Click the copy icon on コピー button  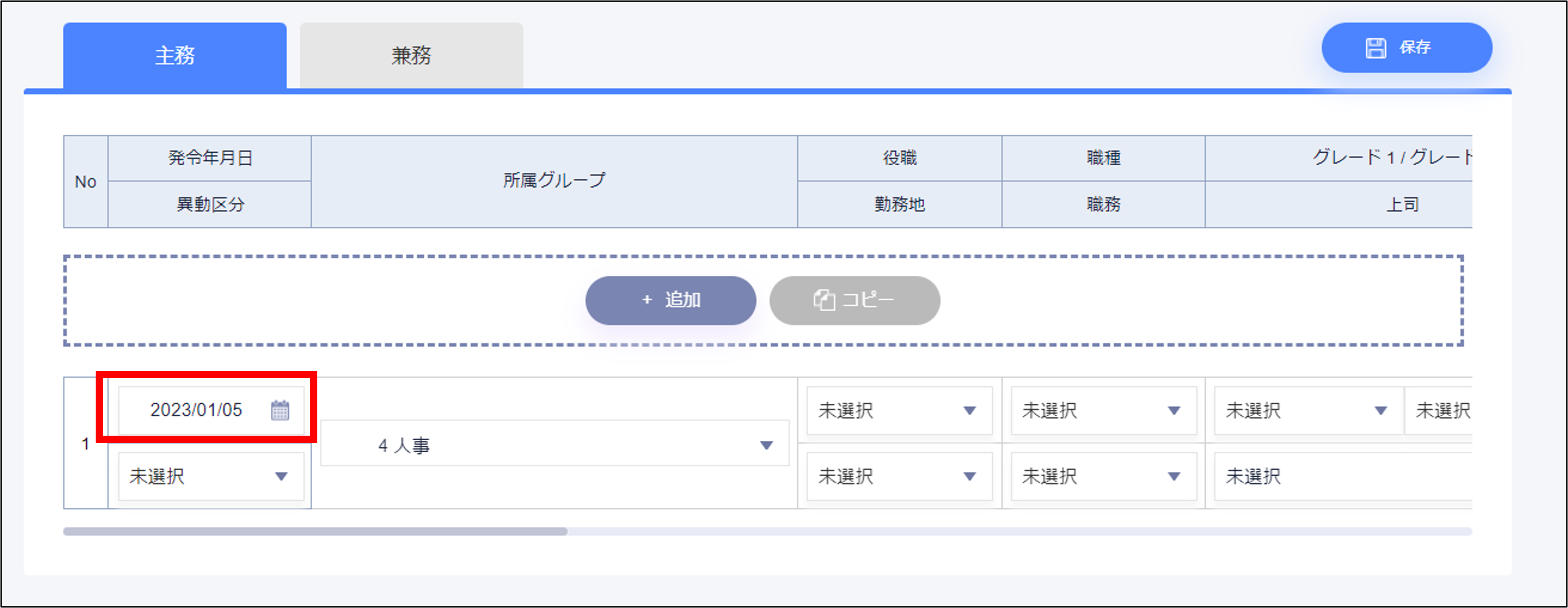[x=824, y=300]
